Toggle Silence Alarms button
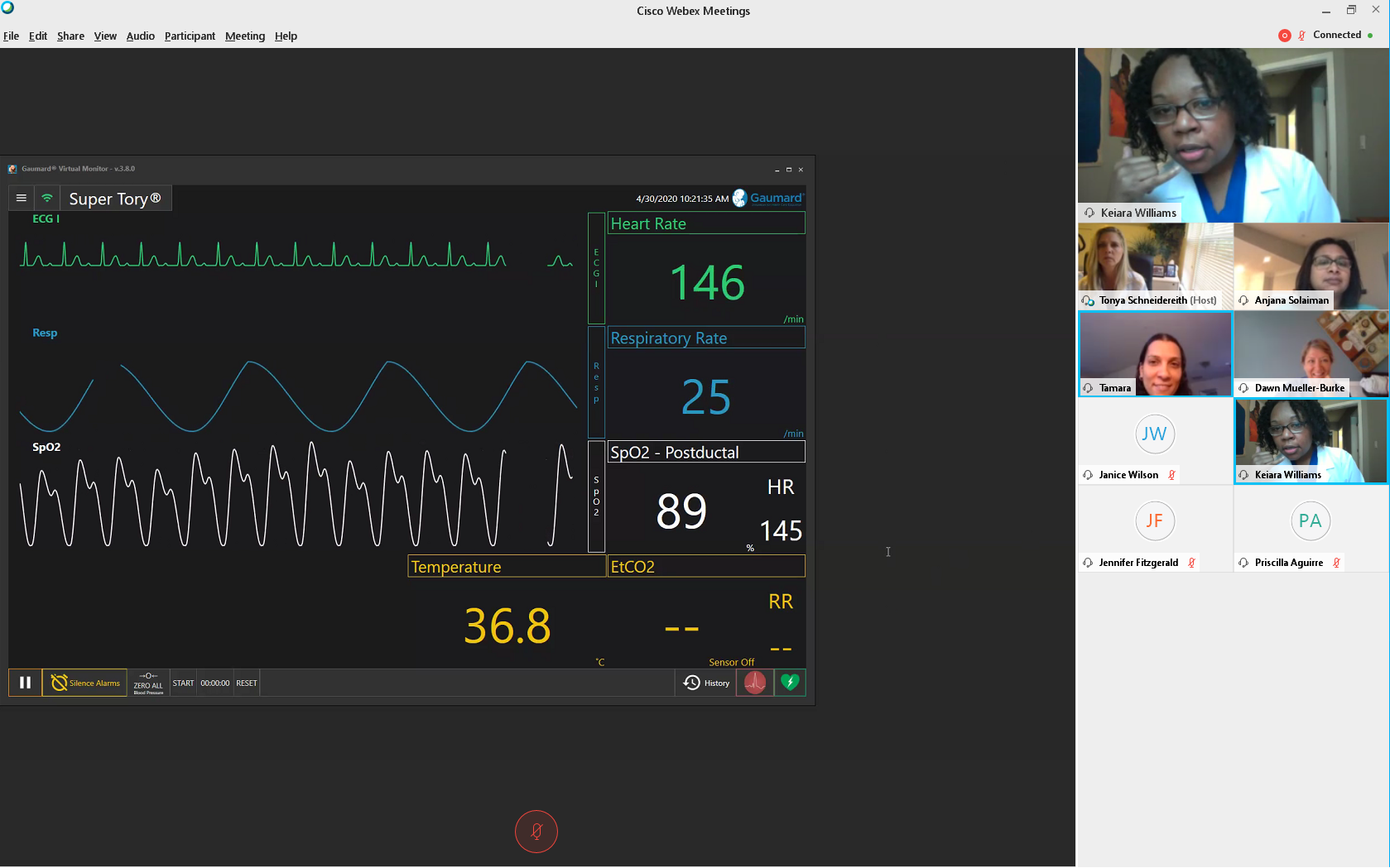This screenshot has height=868, width=1390. tap(85, 683)
